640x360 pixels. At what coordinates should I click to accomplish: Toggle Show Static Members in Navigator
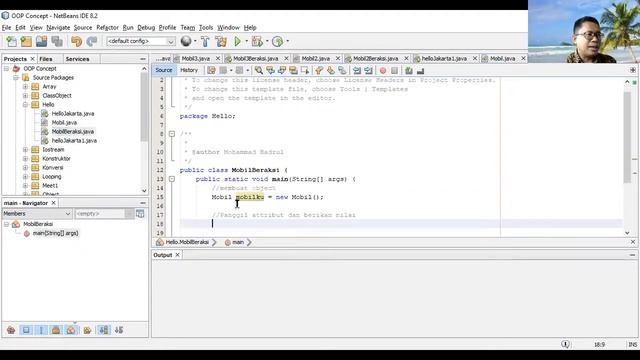pos(41,330)
